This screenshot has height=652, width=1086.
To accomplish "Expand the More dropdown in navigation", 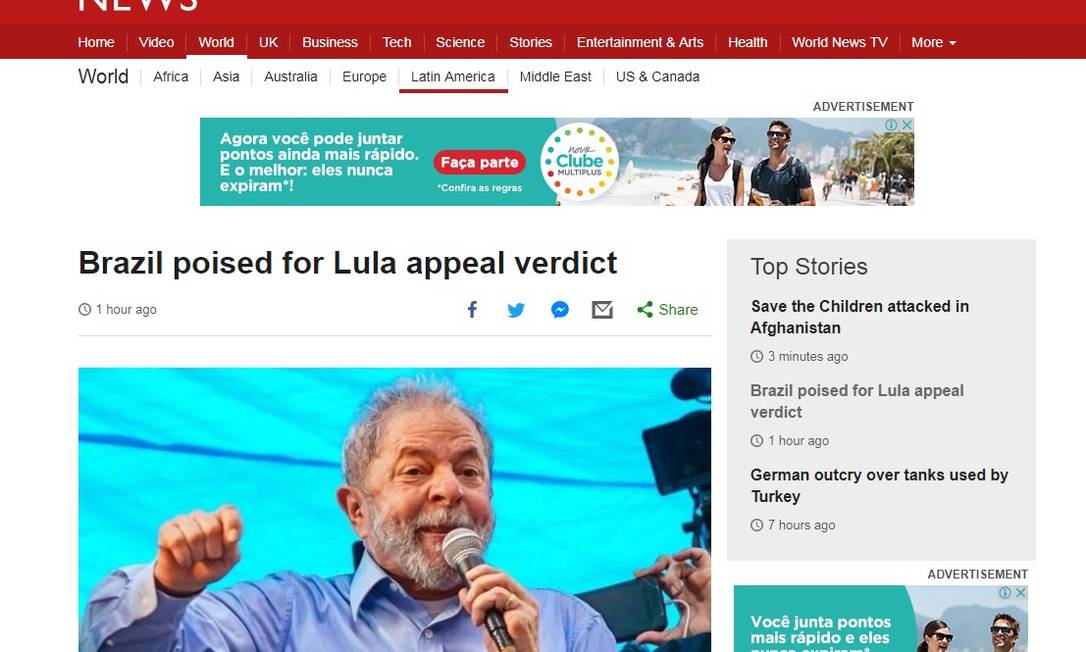I will point(934,42).
